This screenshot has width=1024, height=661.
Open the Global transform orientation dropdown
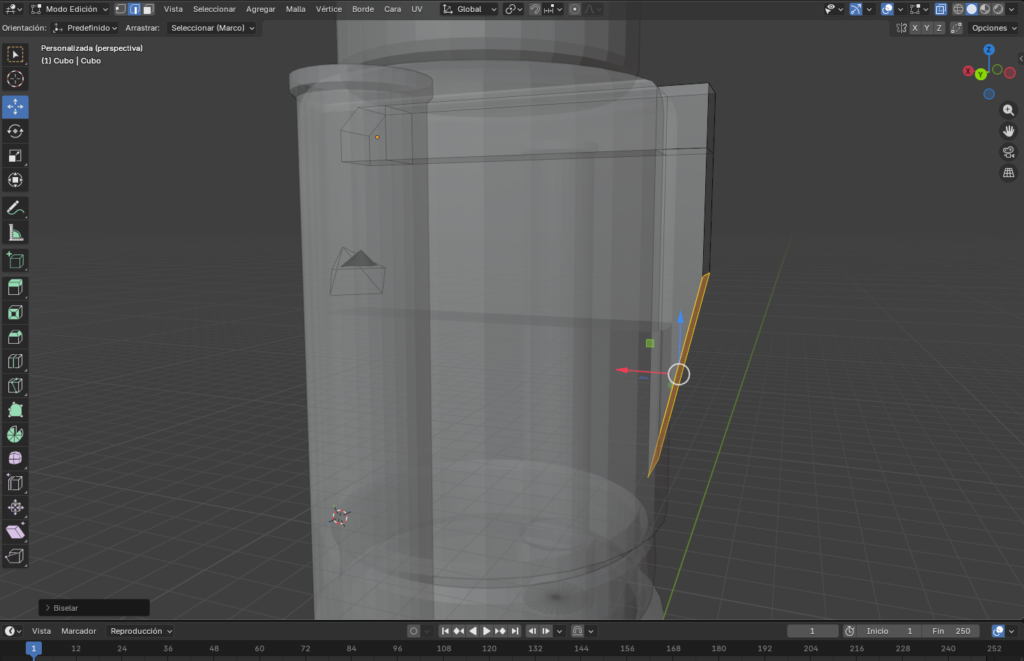469,9
